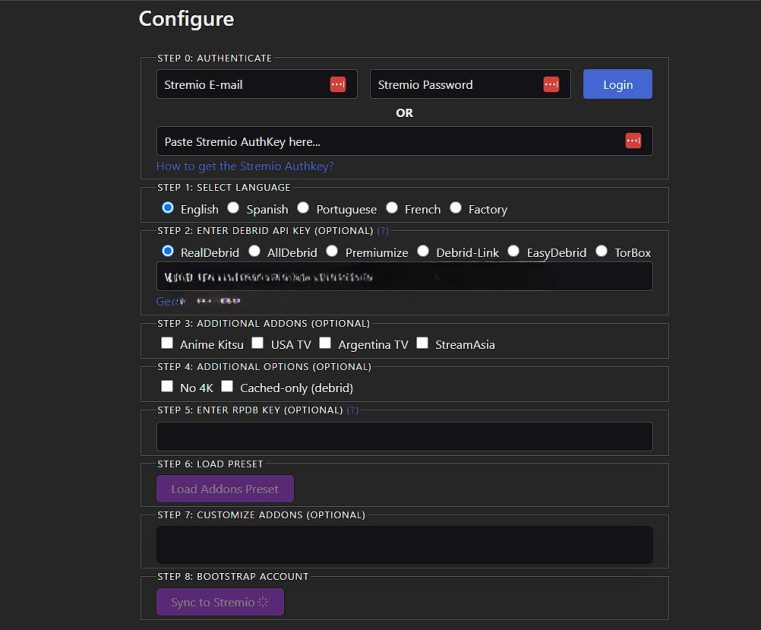
Task: Choose Portuguese as language
Action: pos(303,208)
